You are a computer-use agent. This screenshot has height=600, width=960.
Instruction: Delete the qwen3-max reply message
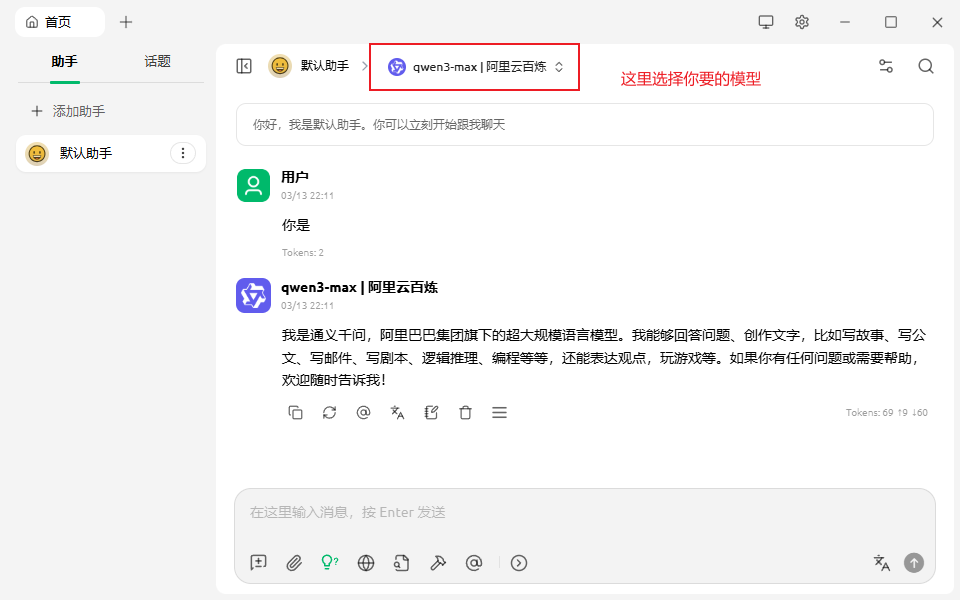coord(465,412)
